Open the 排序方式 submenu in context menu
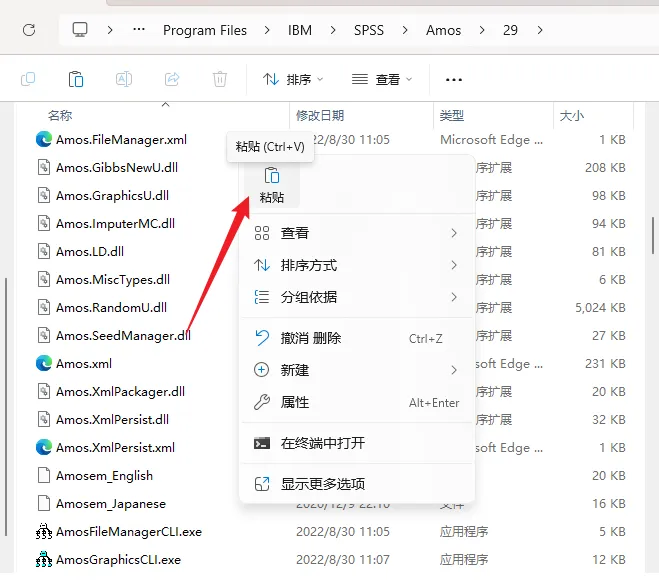Screen dimensions: 659x588 356,265
